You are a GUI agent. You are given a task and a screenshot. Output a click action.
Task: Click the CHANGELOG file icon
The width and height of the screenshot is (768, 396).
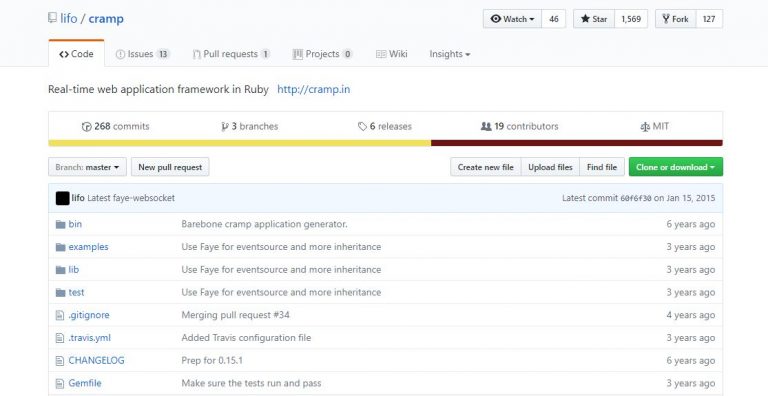point(60,361)
